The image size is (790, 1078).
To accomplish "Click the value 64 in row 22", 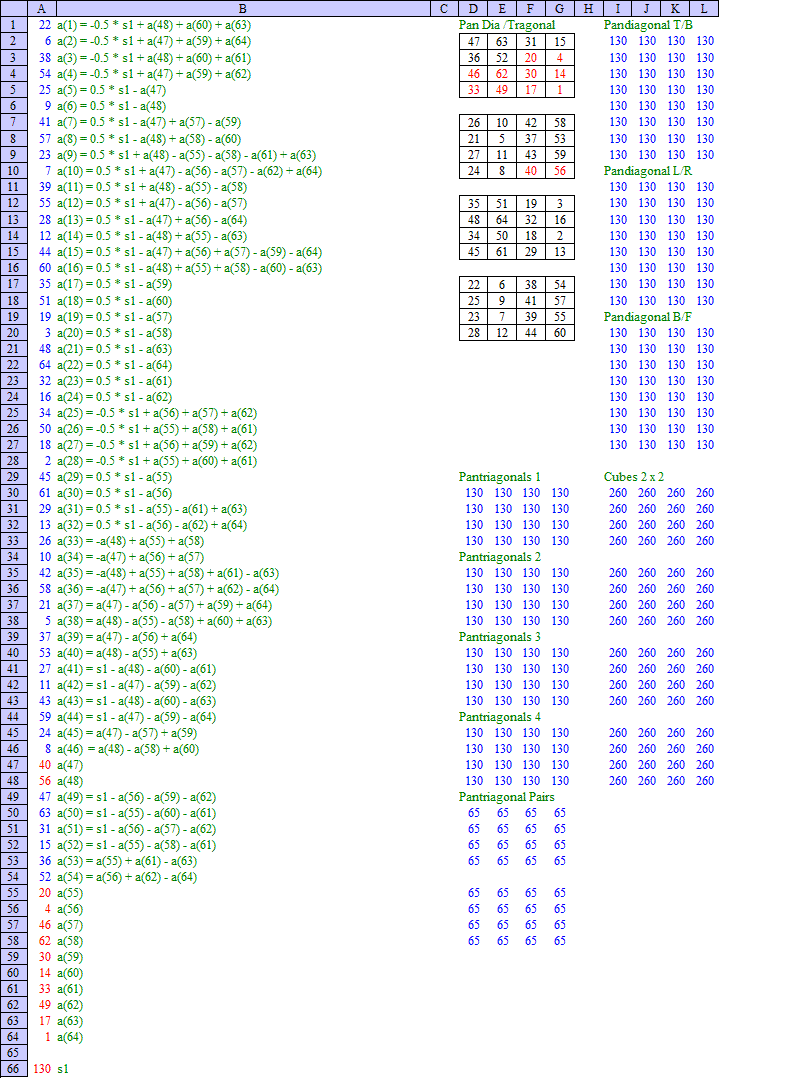I will (x=45, y=364).
